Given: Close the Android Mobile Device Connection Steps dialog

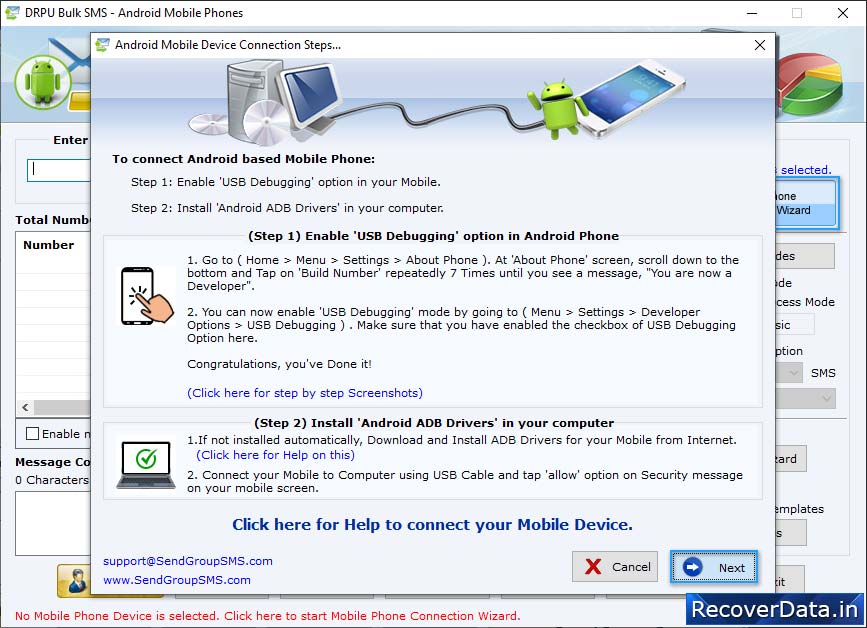Looking at the screenshot, I should coord(760,45).
